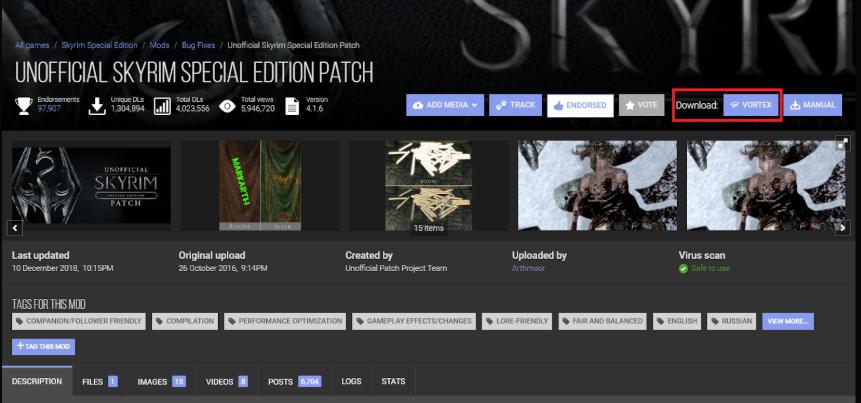Click the Endorsements trophy icon
This screenshot has width=861, height=403.
[24, 105]
